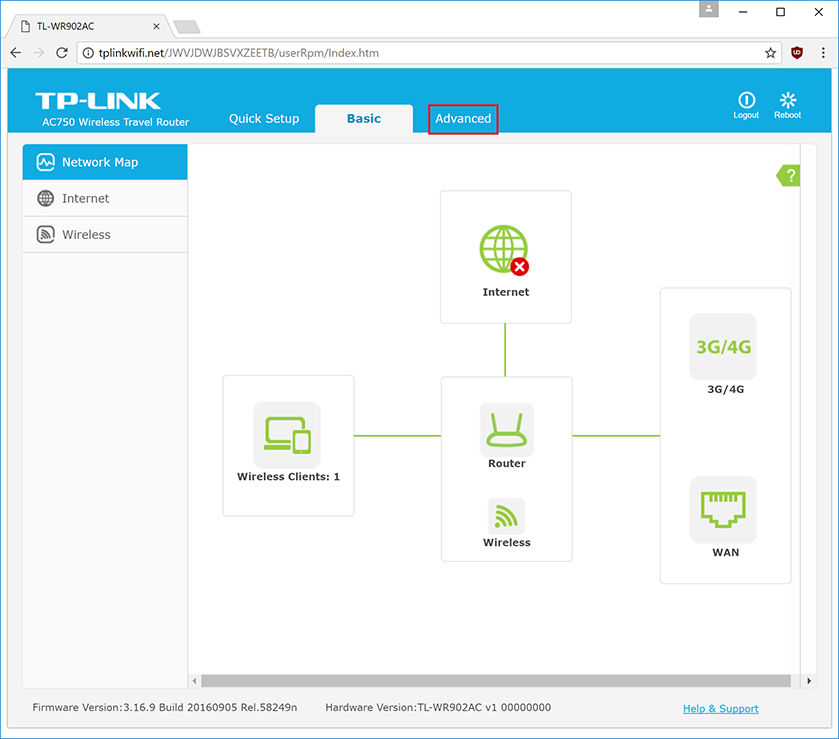839x739 pixels.
Task: Select the Internet globe icon on map
Action: tap(504, 250)
